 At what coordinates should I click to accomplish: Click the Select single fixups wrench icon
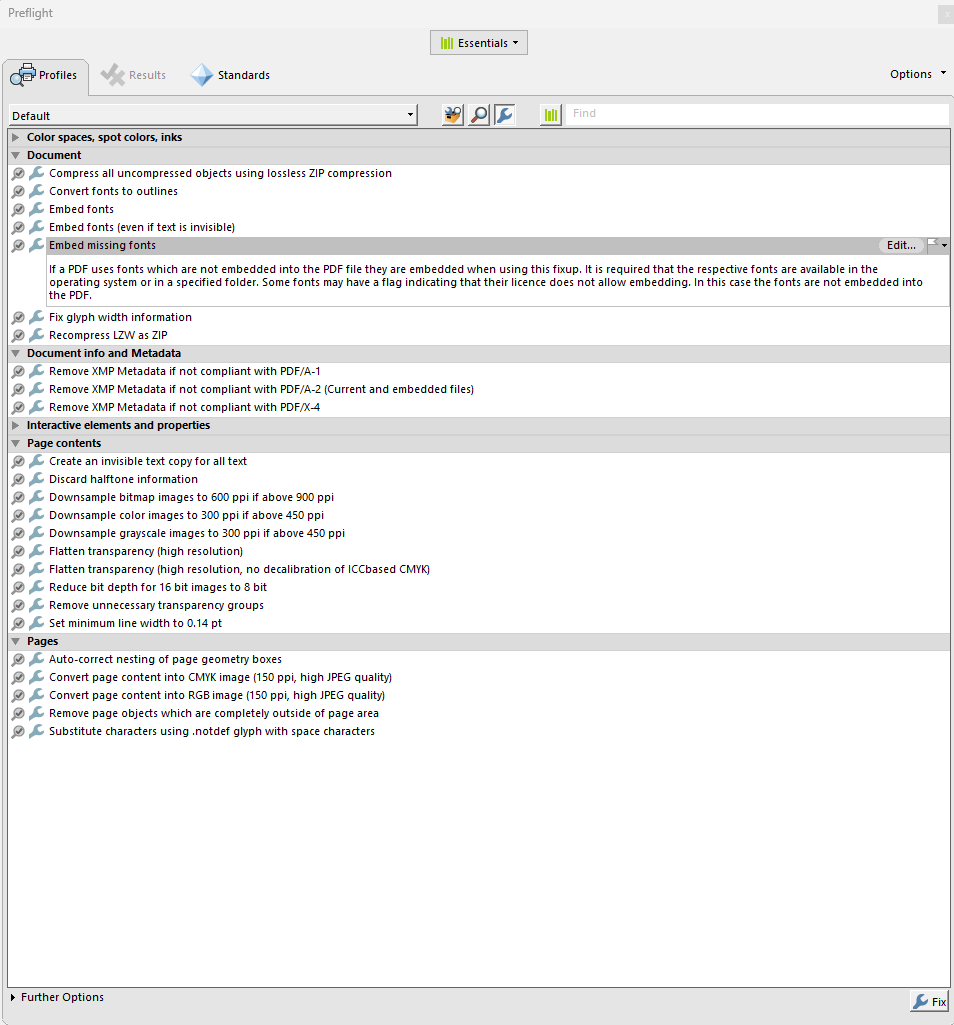click(504, 115)
